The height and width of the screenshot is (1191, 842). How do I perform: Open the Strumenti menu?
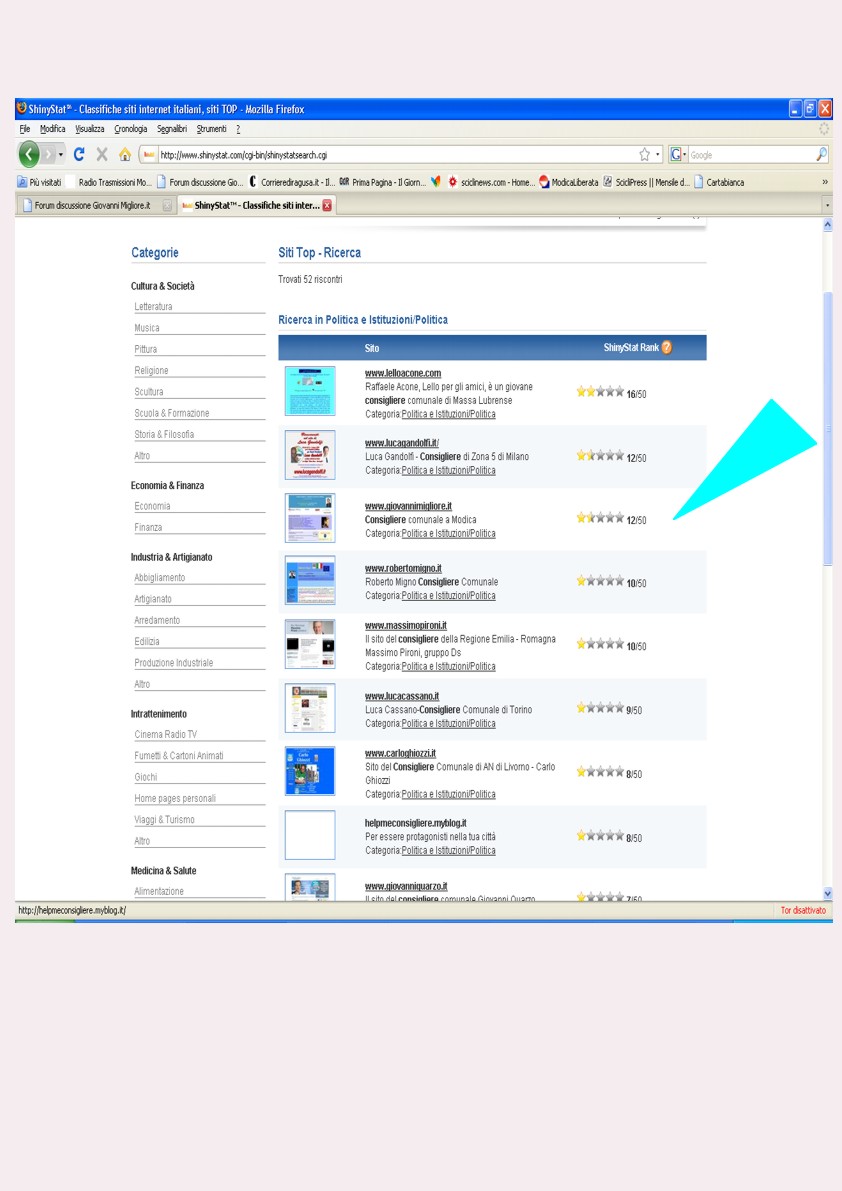pyautogui.click(x=211, y=129)
